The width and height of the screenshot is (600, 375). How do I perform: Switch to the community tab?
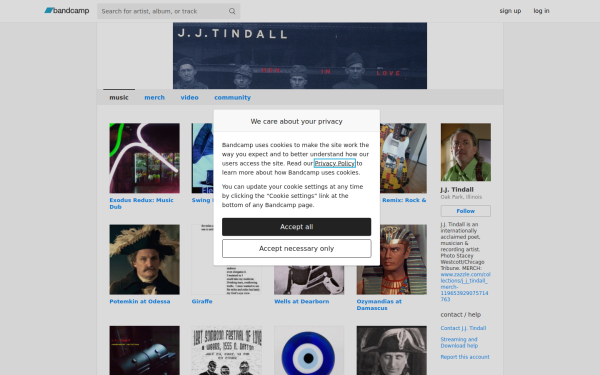[x=232, y=98]
